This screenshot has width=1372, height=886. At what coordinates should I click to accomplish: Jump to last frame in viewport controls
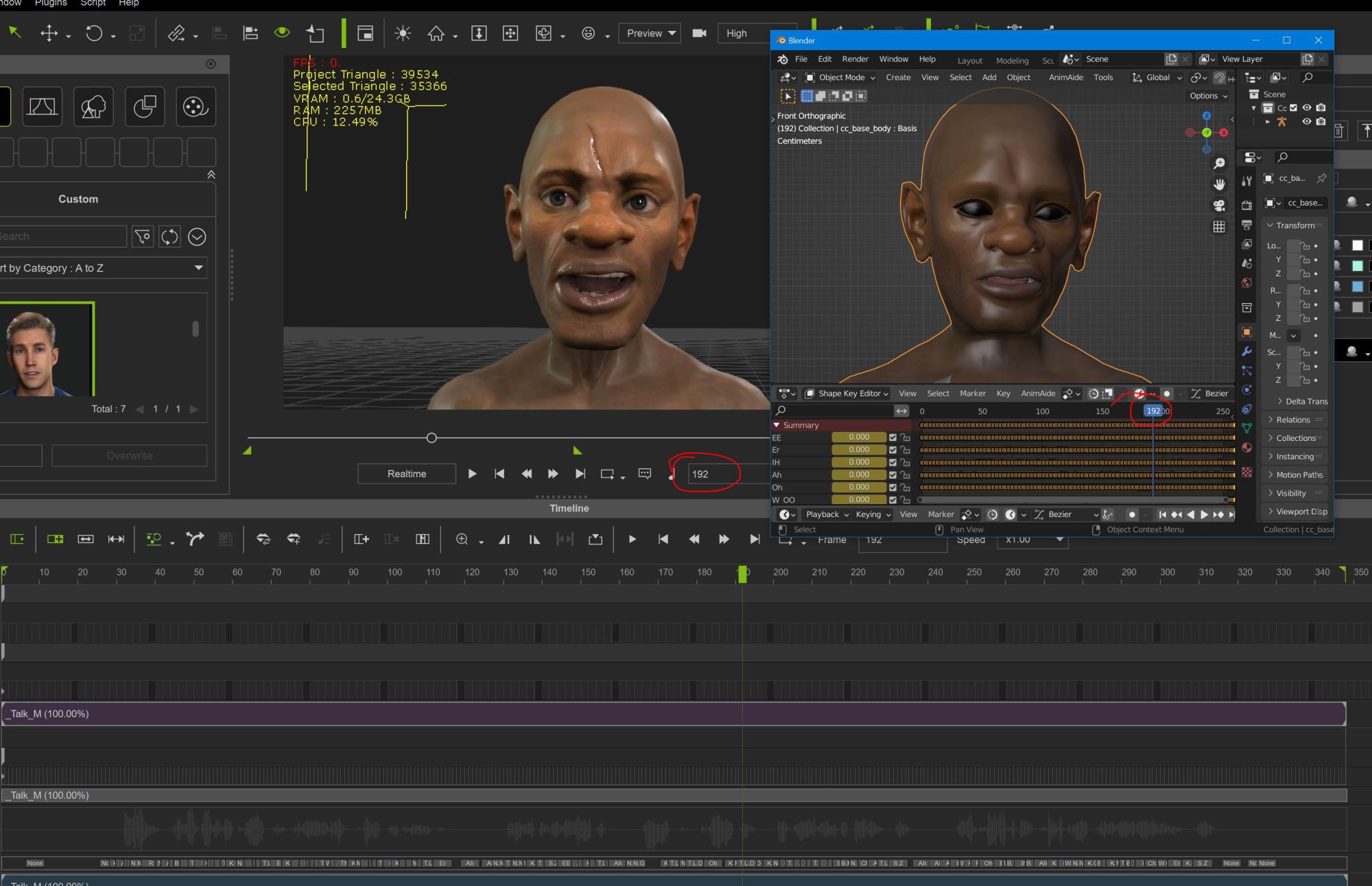580,474
